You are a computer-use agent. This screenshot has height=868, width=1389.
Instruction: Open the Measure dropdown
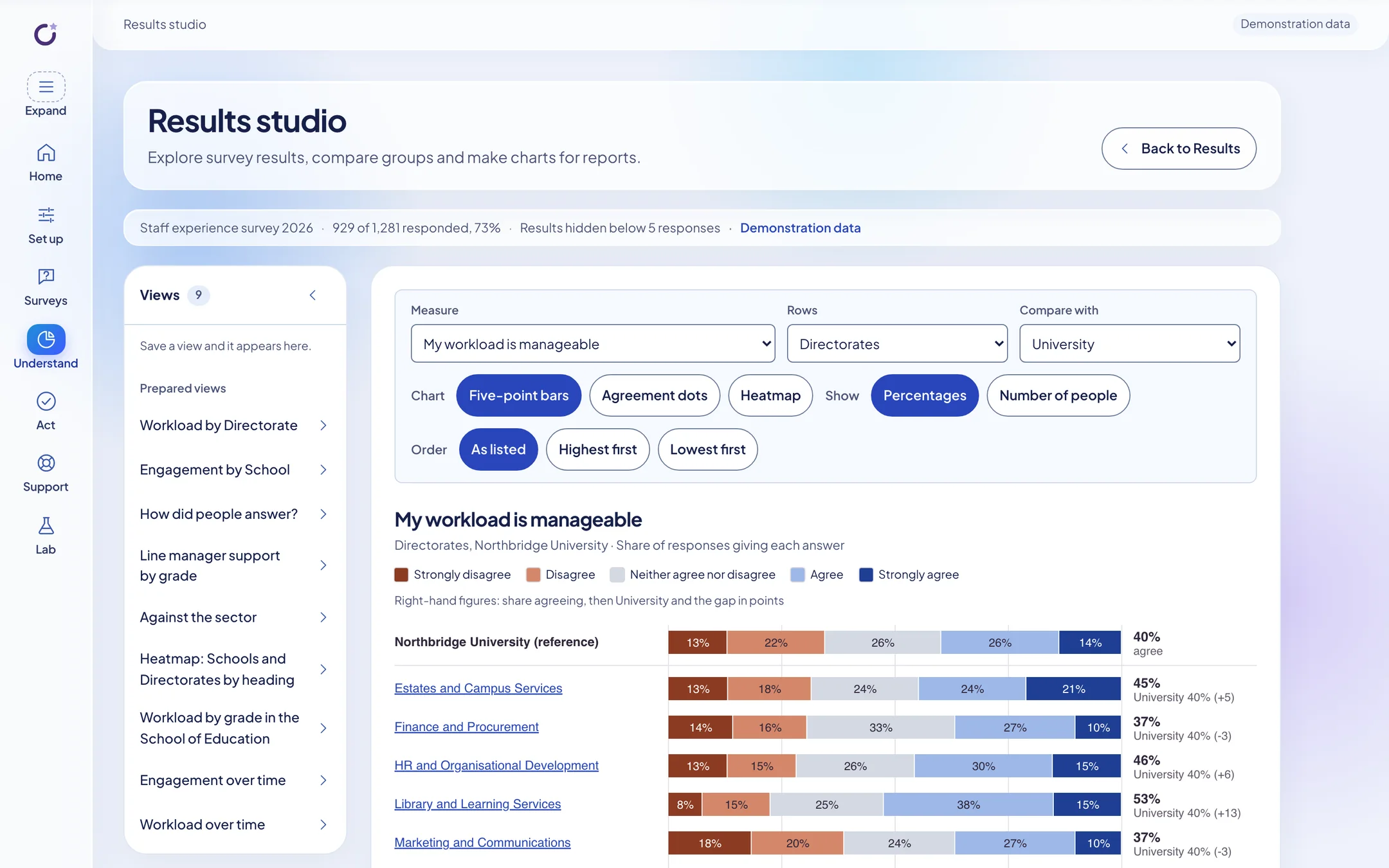(x=593, y=343)
